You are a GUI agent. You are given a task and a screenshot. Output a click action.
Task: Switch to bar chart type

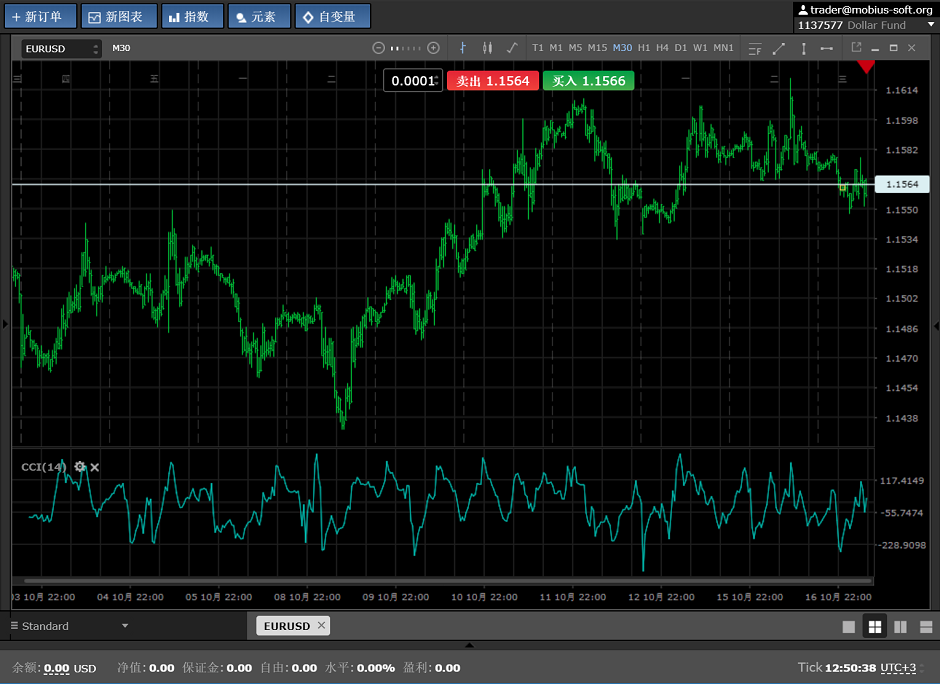[463, 48]
